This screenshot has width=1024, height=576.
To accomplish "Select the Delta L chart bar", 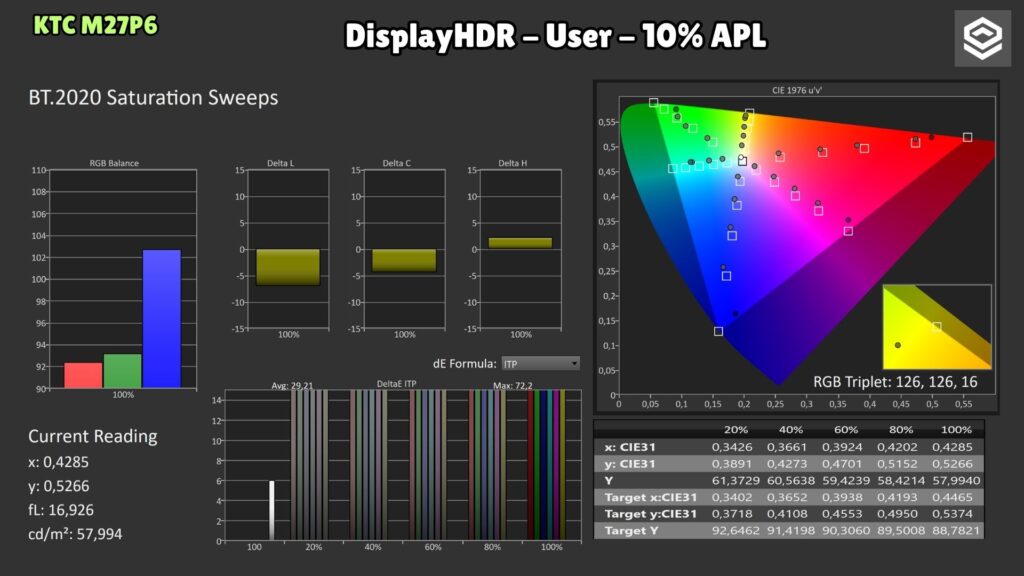I will (288, 267).
